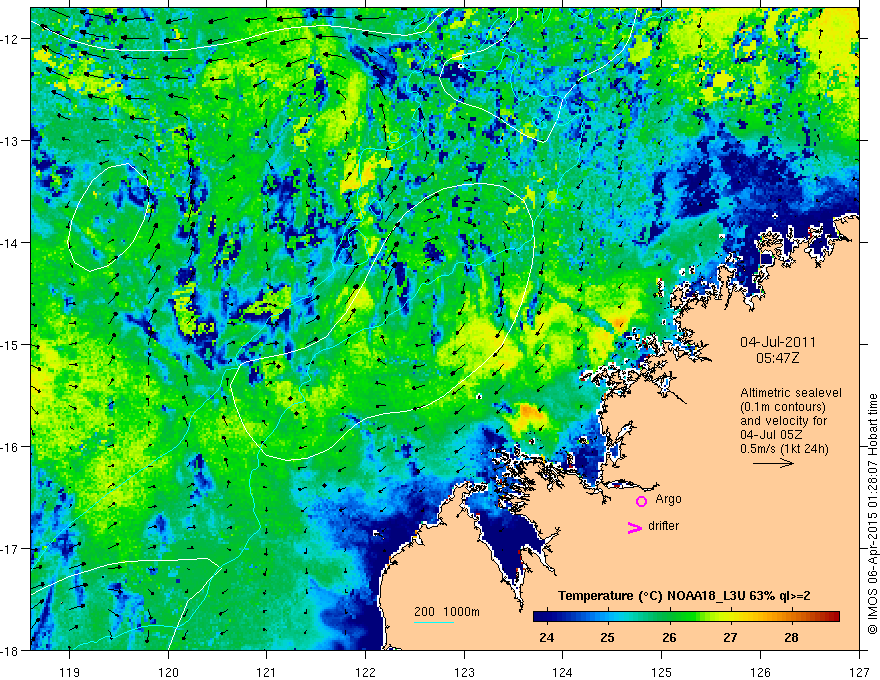The image size is (880, 680).
Task: Click the colorbar tick label 25
Action: point(607,637)
